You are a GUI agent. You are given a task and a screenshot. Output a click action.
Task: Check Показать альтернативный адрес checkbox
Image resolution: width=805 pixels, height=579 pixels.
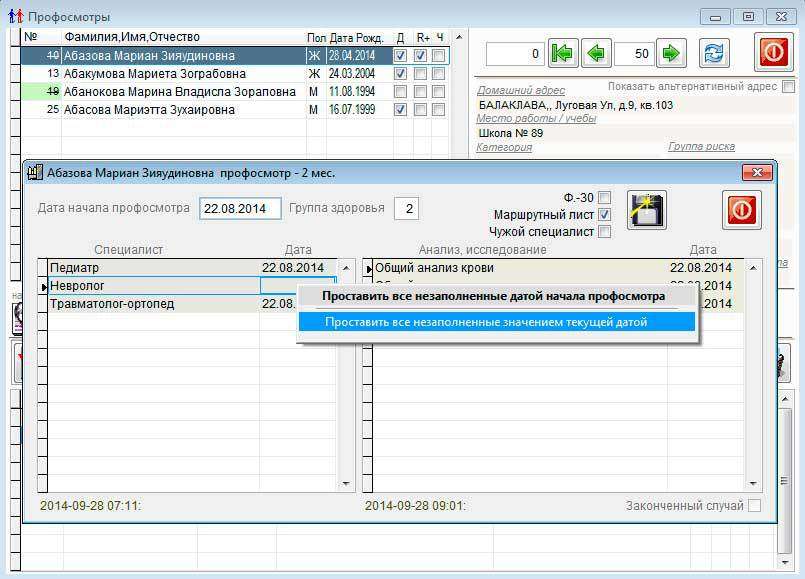click(789, 87)
